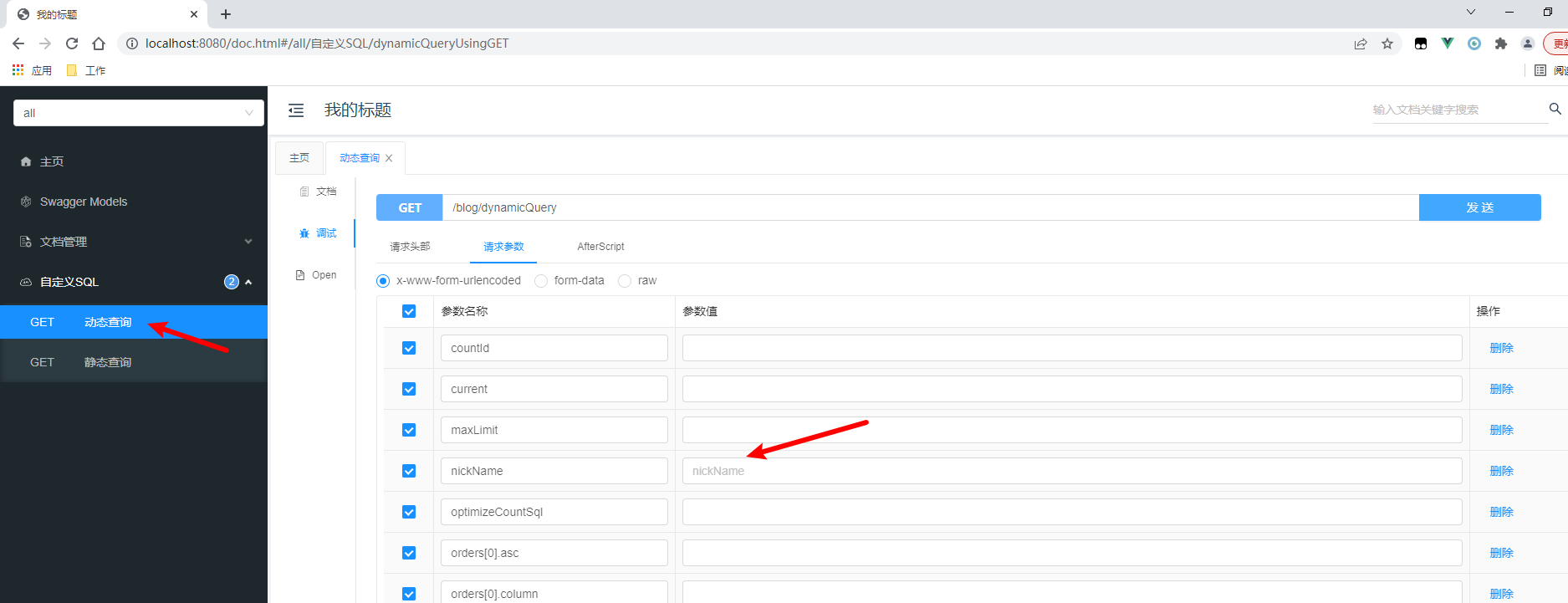This screenshot has width=1568, height=603.
Task: Open the 文档 document panel
Action: click(x=318, y=192)
